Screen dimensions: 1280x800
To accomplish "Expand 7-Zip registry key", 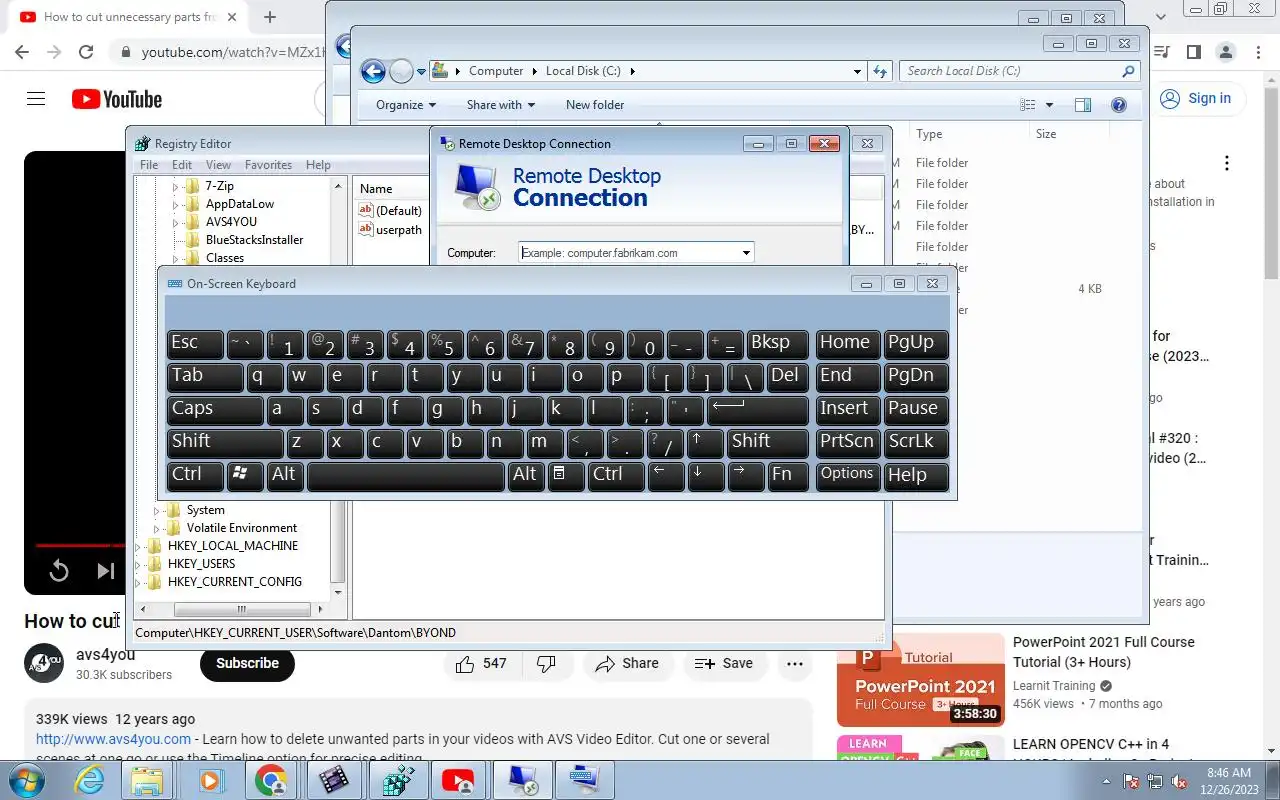I will point(175,186).
